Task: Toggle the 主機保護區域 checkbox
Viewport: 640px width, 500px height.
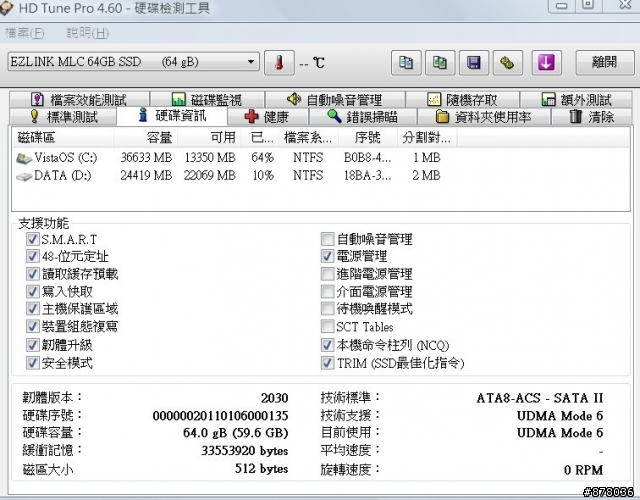Action: pyautogui.click(x=33, y=309)
